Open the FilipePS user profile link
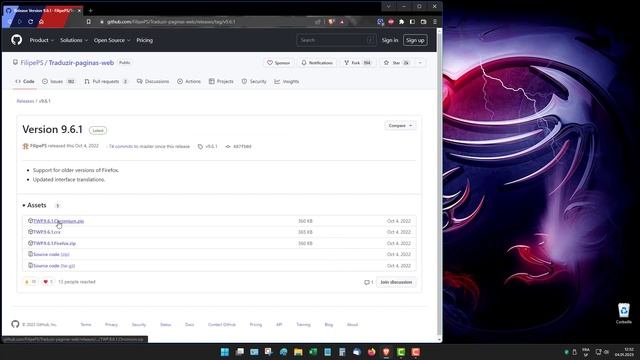 click(32, 63)
